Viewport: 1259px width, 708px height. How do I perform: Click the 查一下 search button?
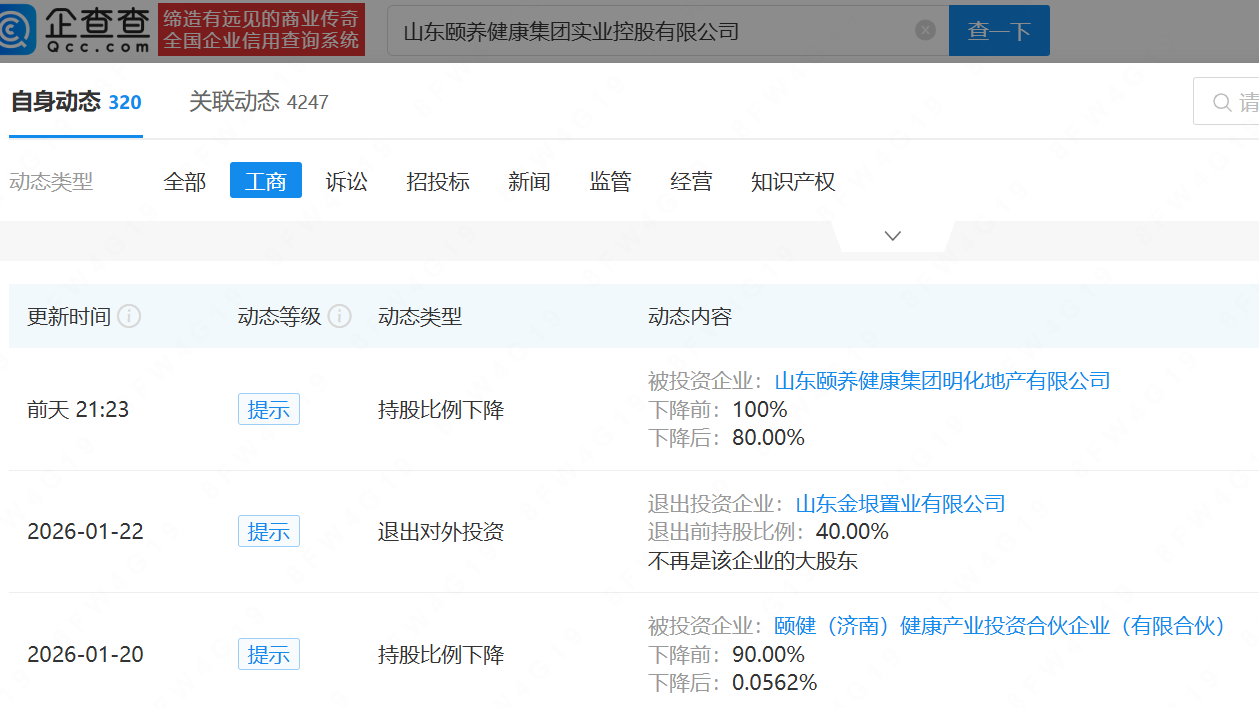[998, 31]
